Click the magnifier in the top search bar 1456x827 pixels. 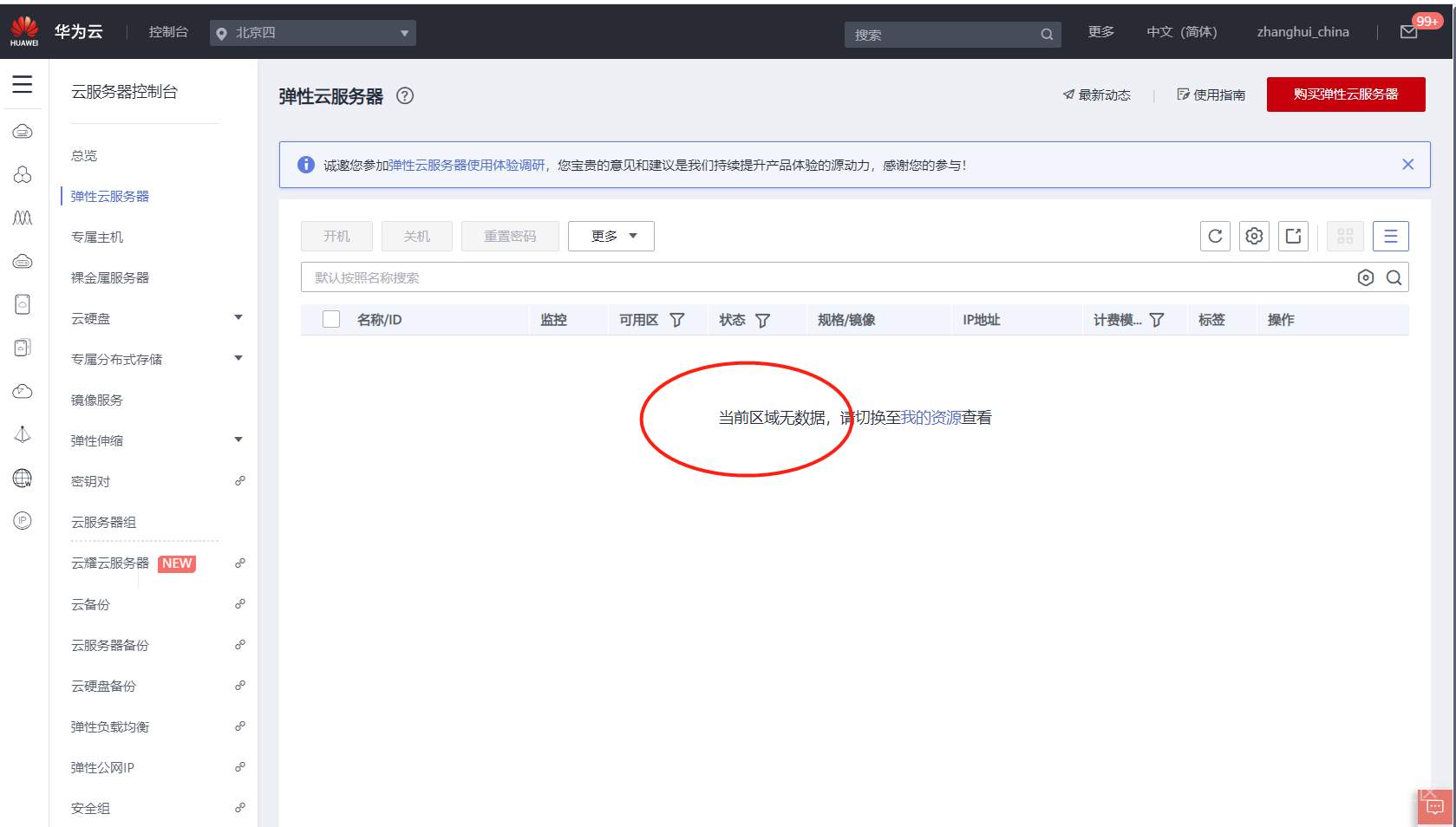(x=1047, y=35)
